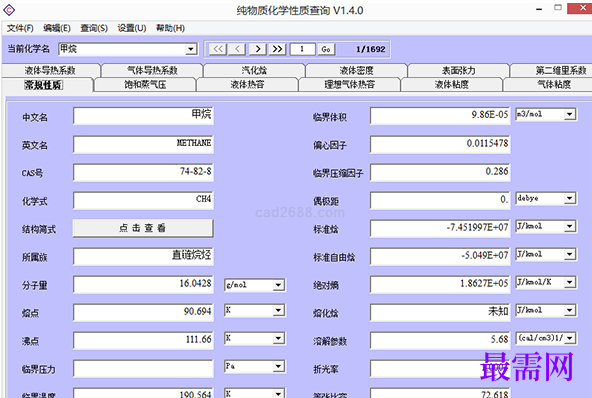
Task: Go to first record with << button
Action: tap(218, 49)
